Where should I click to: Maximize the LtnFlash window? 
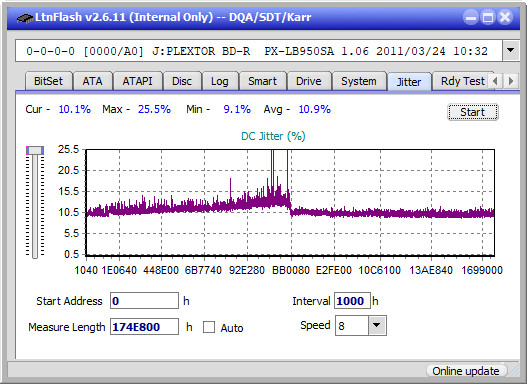tap(488, 17)
